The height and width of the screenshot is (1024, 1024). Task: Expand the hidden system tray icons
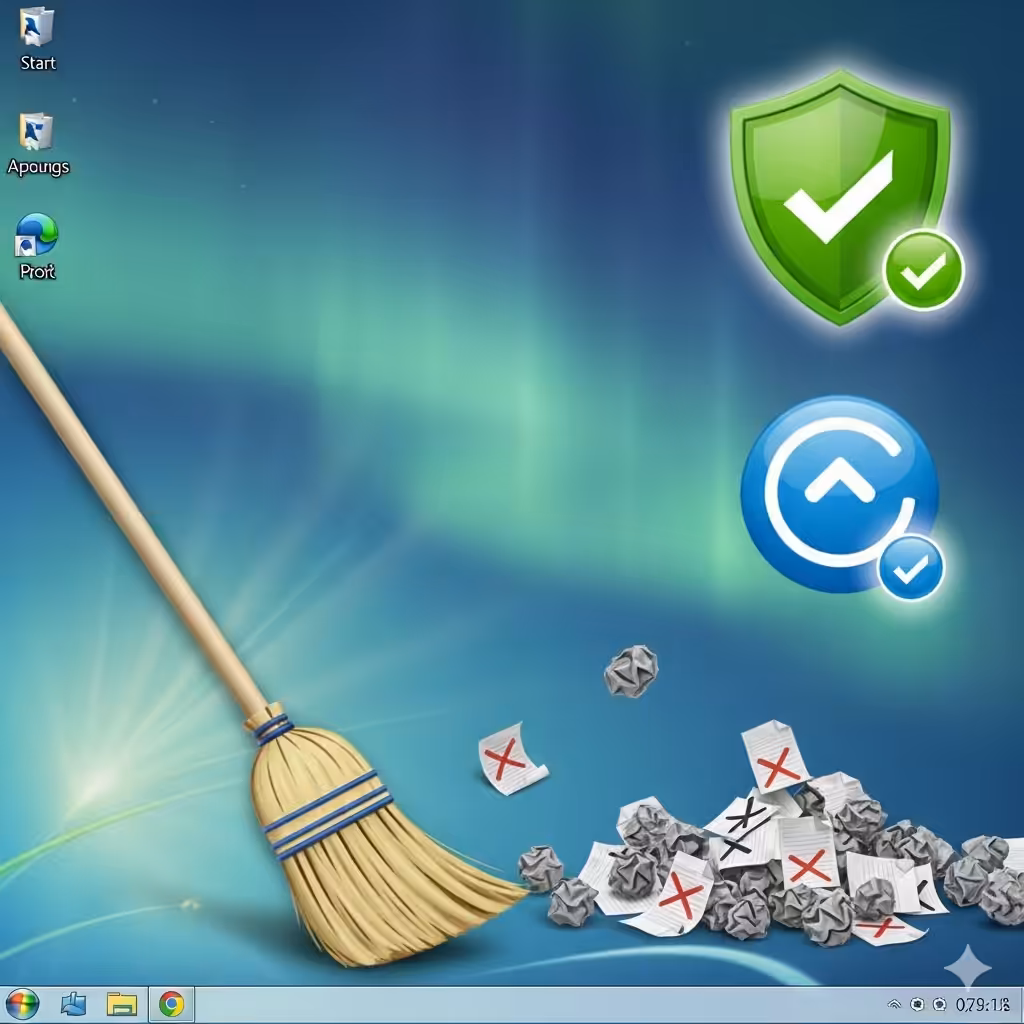point(894,1004)
